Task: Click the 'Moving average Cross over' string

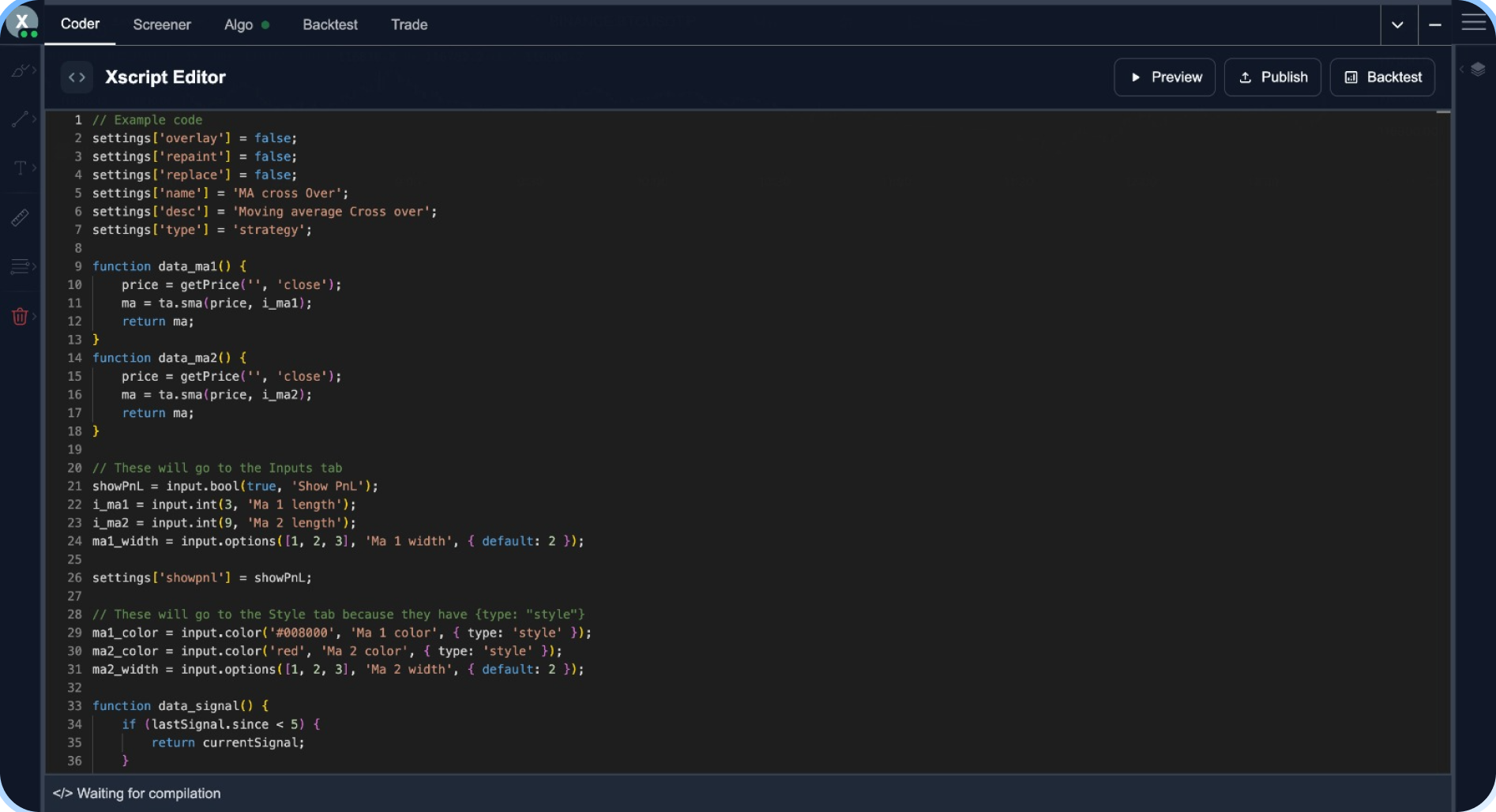Action: point(331,212)
